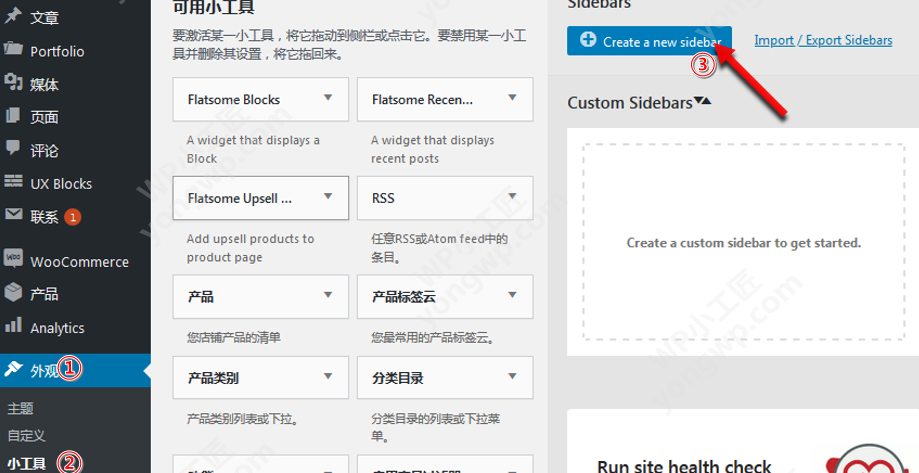The width and height of the screenshot is (919, 473).
Task: Click the UX Blocks grid icon
Action: click(13, 183)
